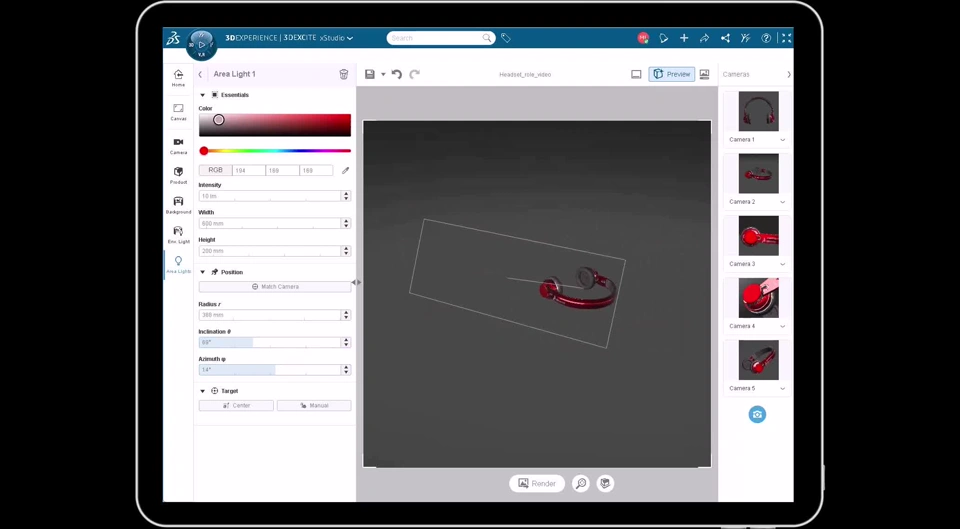The image size is (960, 529).
Task: Collapse the Position section
Action: click(203, 272)
